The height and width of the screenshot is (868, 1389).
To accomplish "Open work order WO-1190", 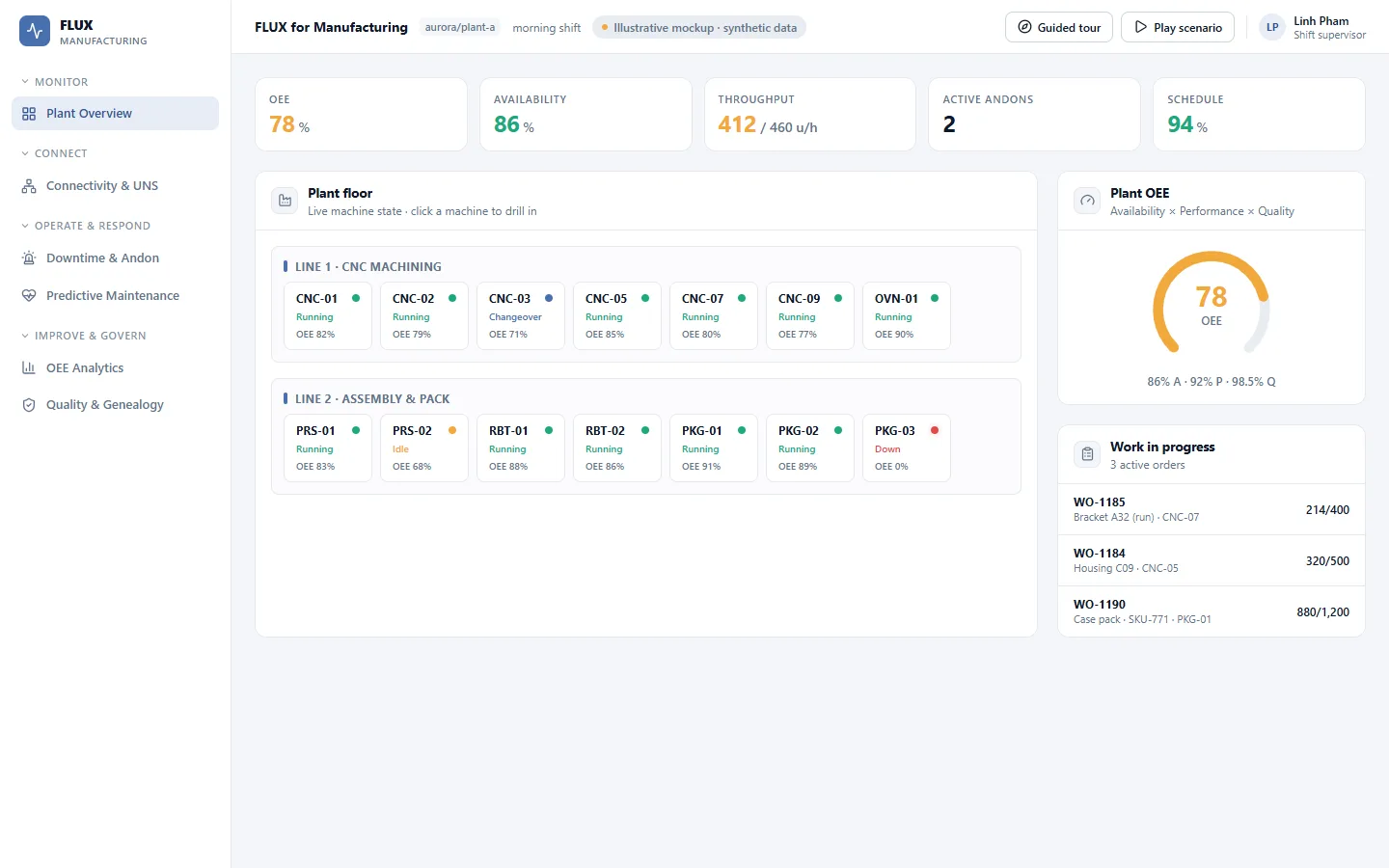I will click(1212, 611).
